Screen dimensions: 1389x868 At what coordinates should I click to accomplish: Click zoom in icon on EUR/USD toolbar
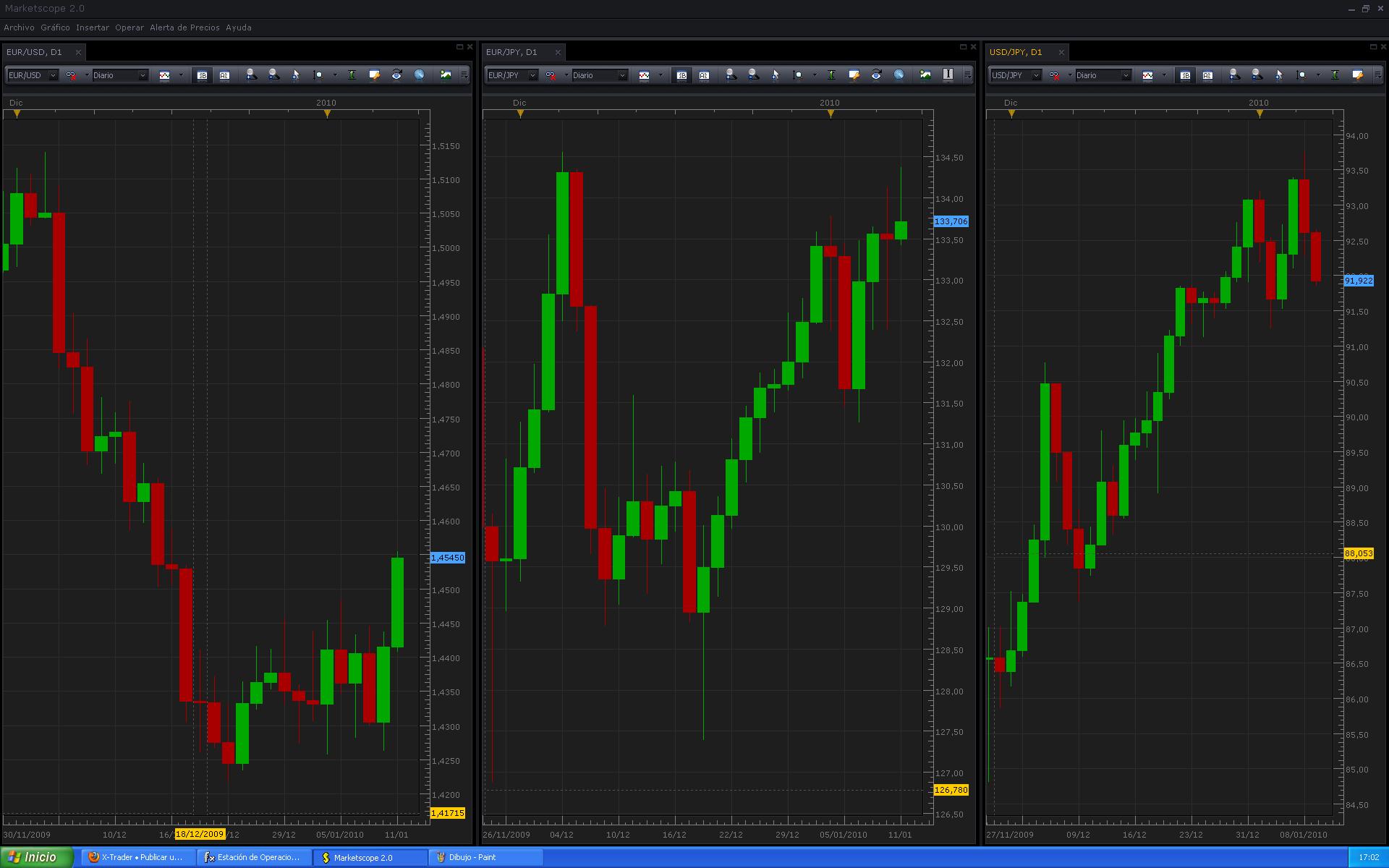tap(251, 75)
